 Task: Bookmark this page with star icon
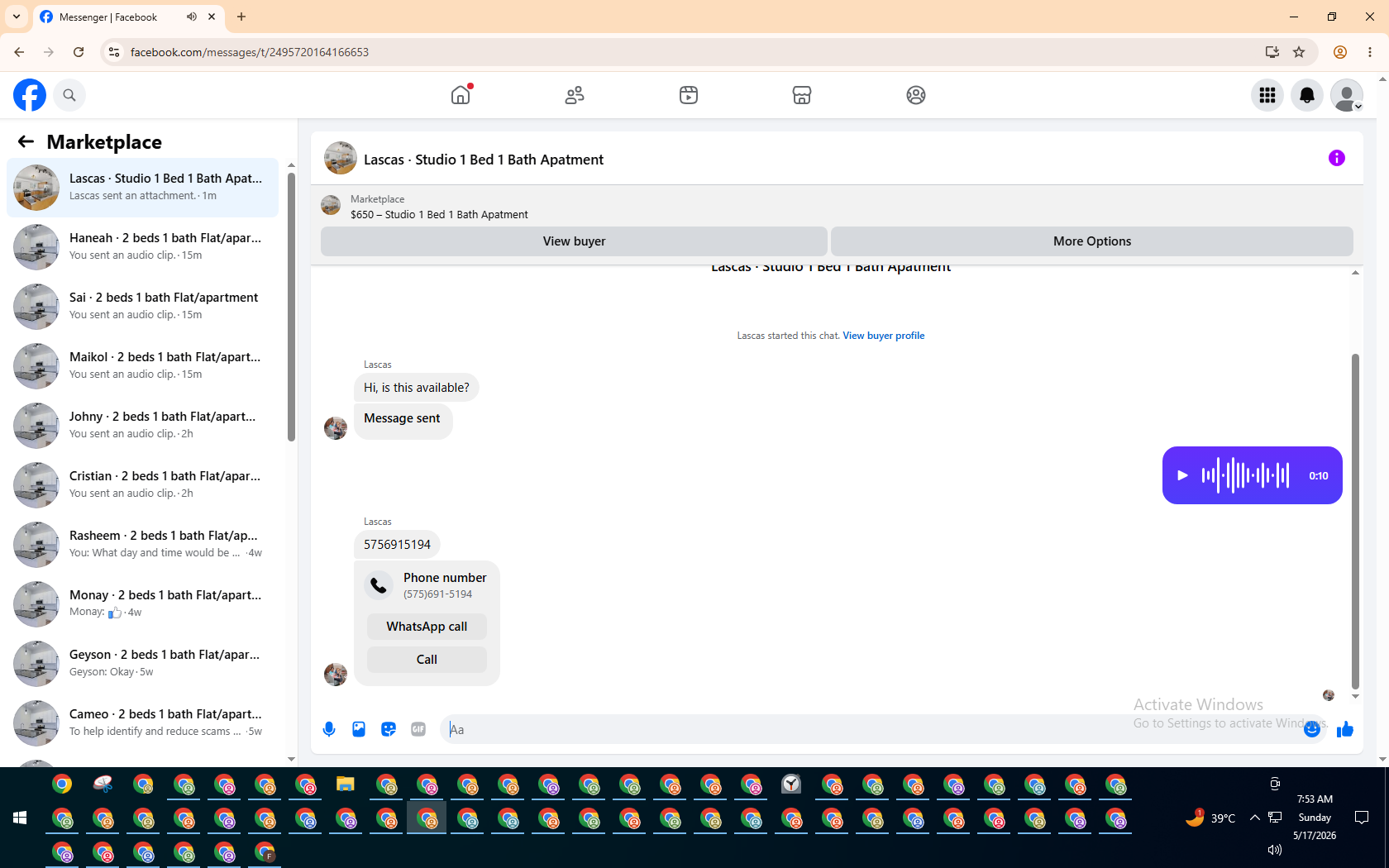[1299, 52]
